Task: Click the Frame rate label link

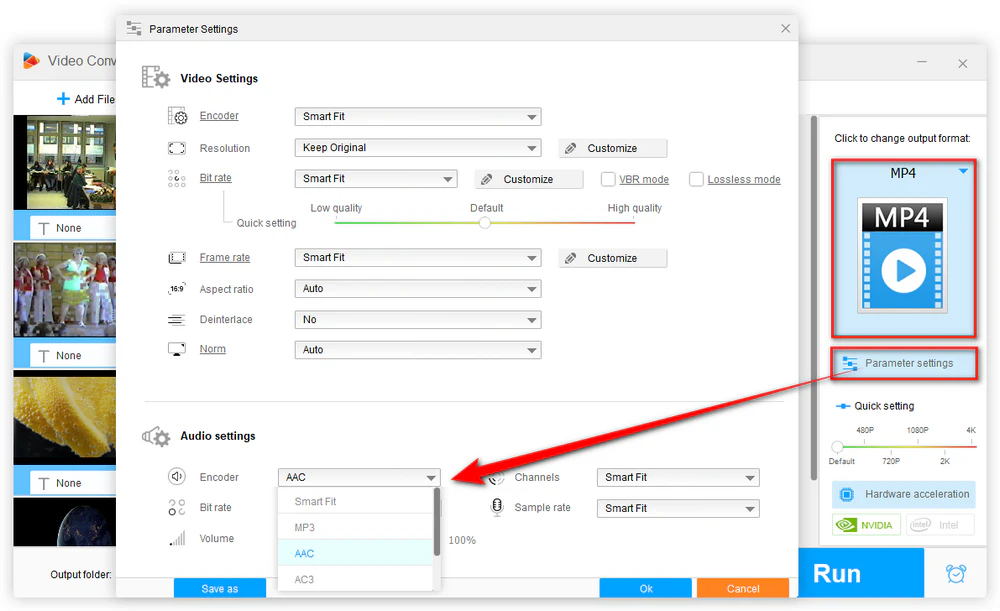Action: click(224, 257)
